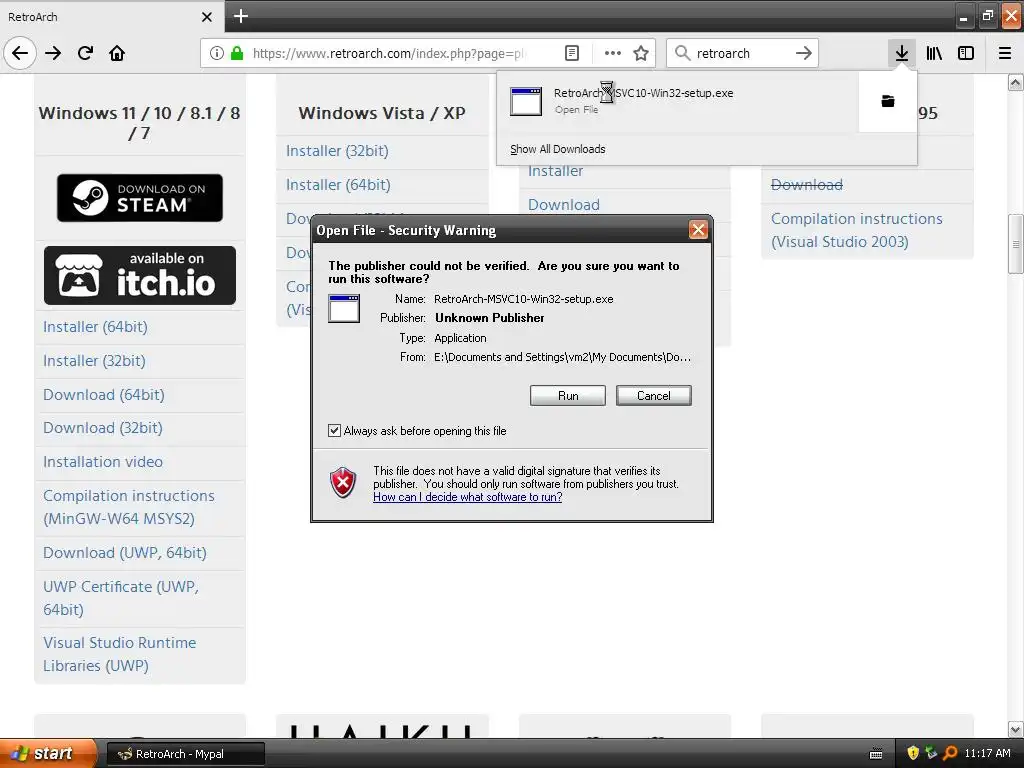Open containing folder of downloaded file
Screen dimensions: 1024x768
coord(888,101)
